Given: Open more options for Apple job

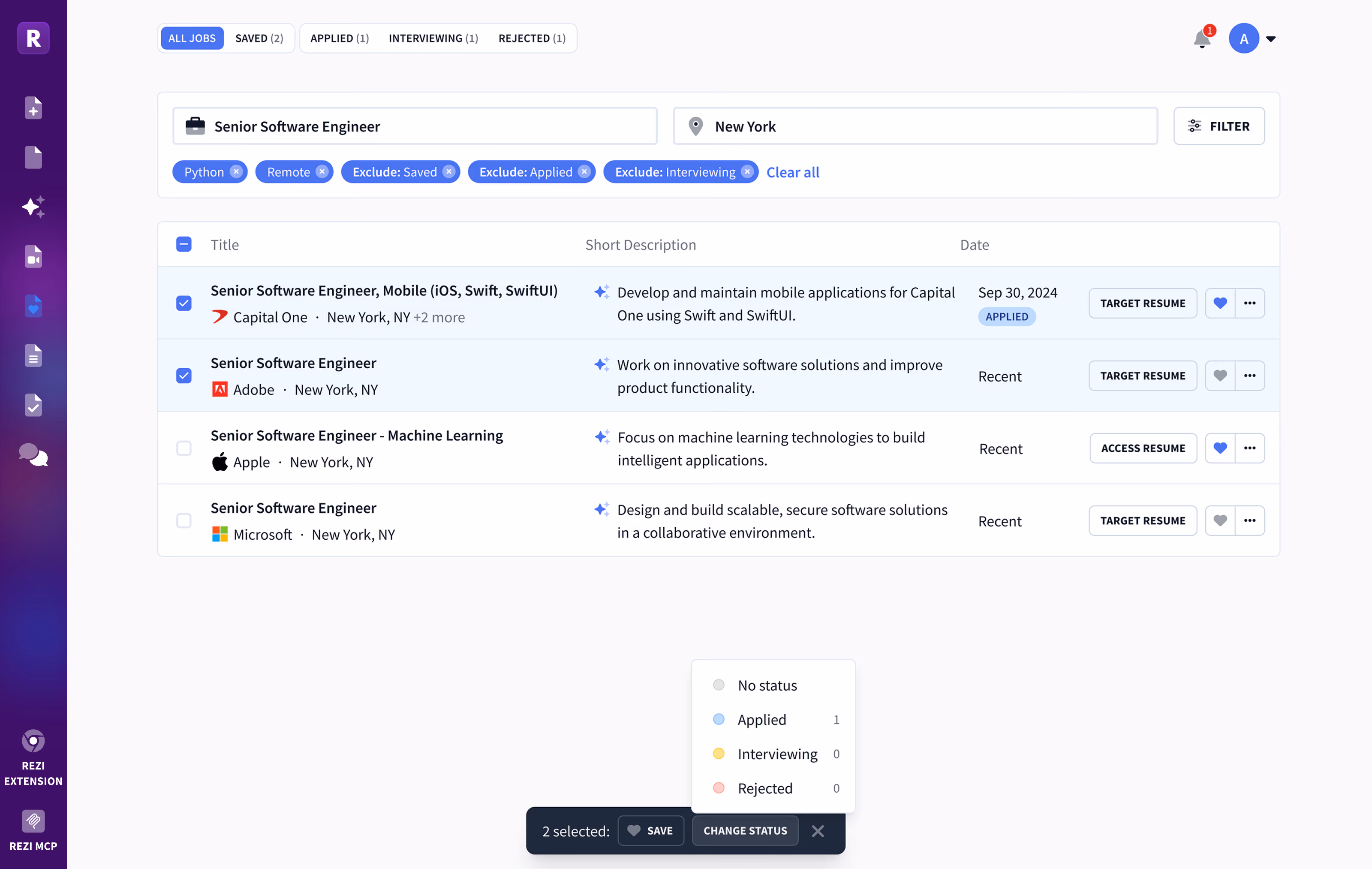Looking at the screenshot, I should pyautogui.click(x=1249, y=448).
